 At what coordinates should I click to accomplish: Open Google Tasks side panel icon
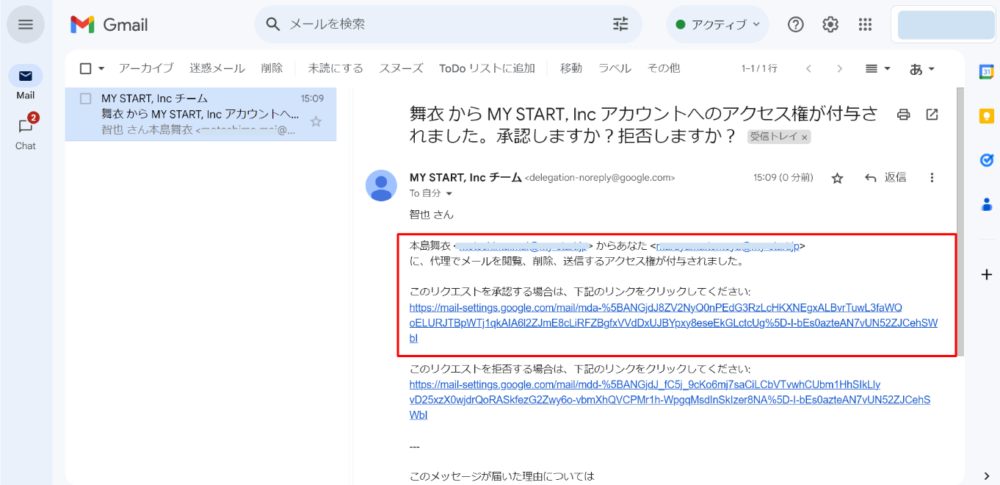pos(987,160)
